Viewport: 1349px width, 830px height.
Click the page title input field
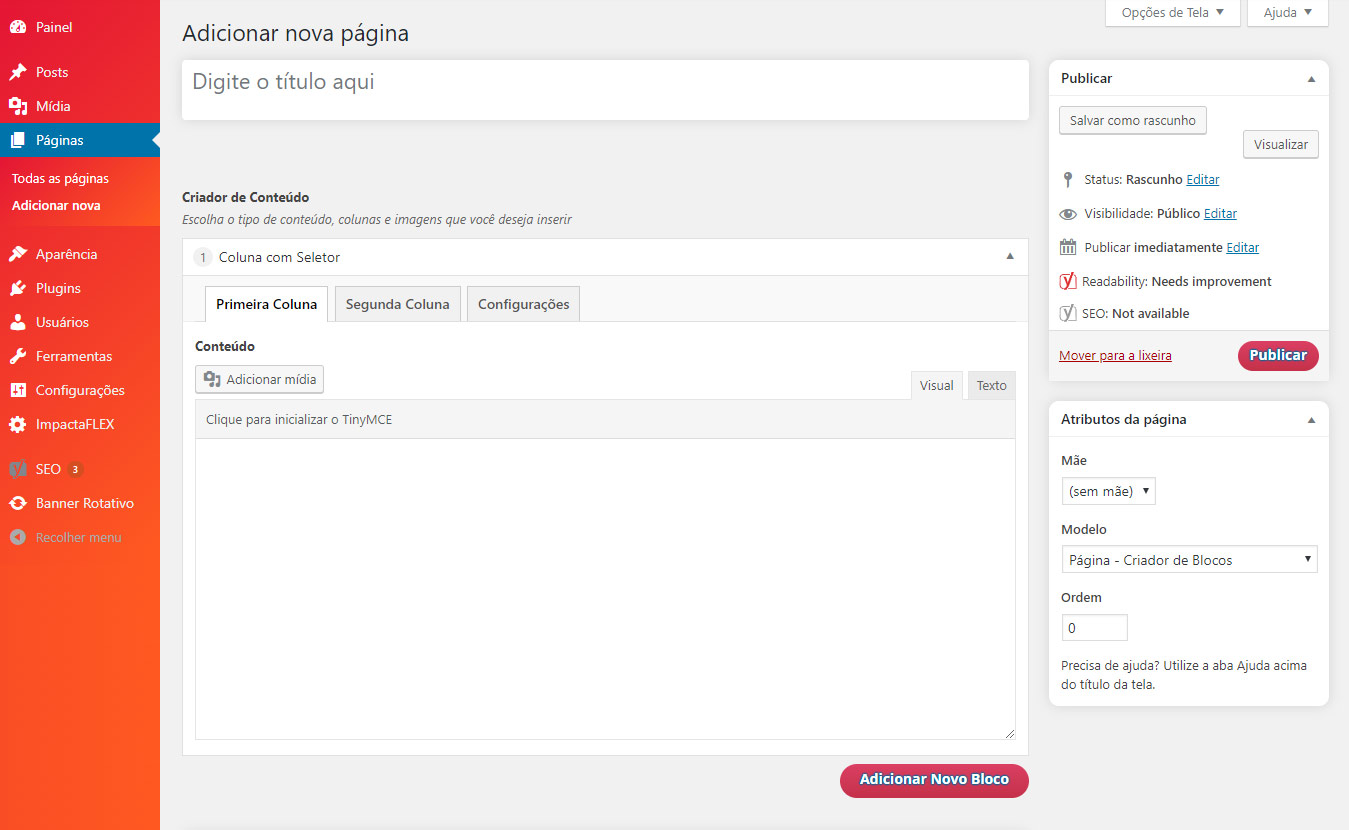(x=605, y=90)
